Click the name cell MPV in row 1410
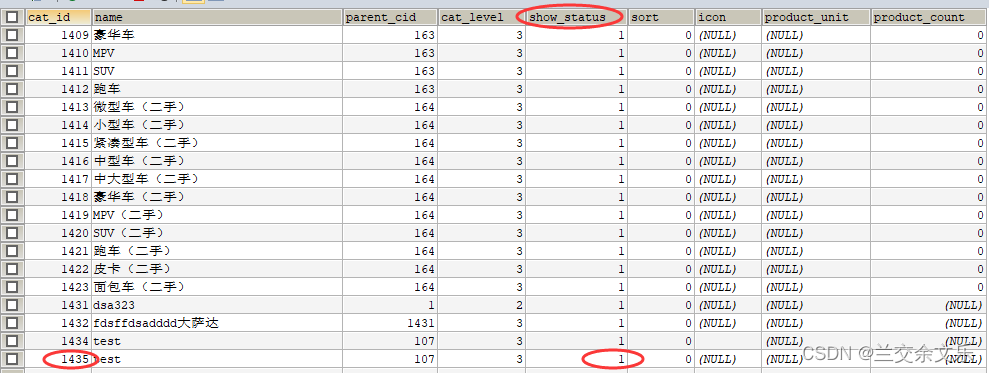989x373 pixels. point(217,54)
